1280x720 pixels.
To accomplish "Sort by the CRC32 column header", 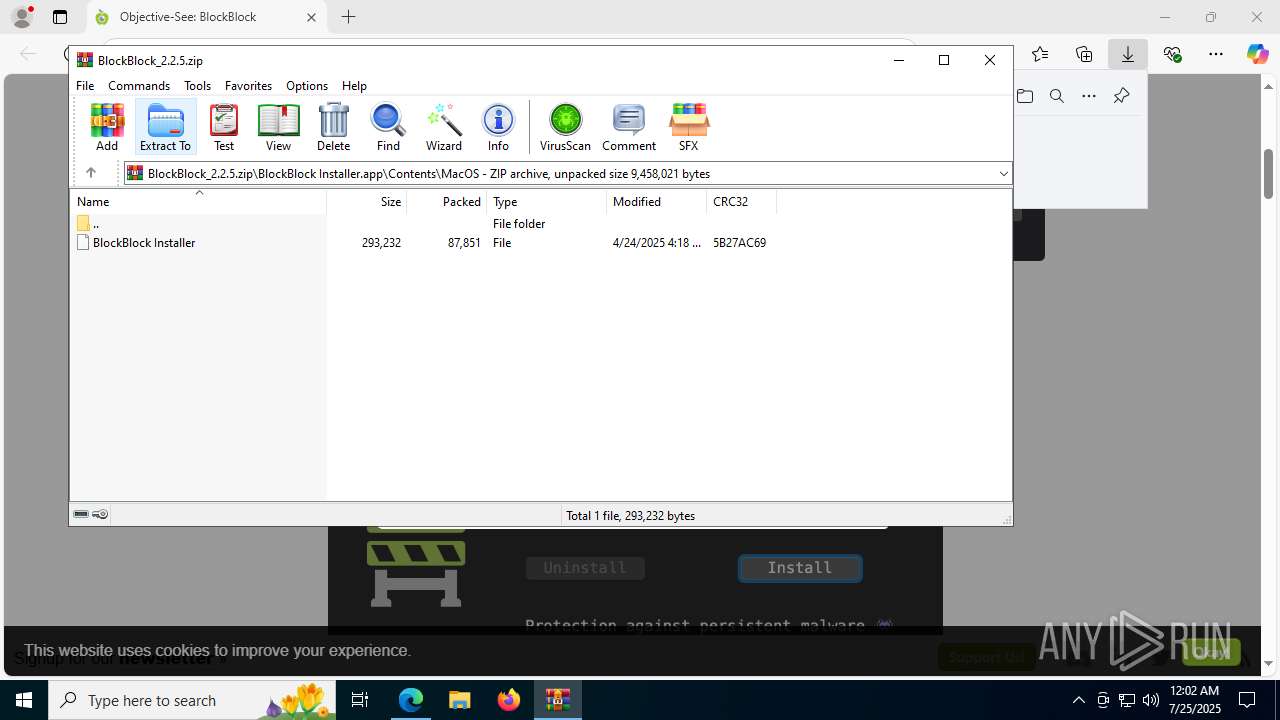I will point(741,201).
